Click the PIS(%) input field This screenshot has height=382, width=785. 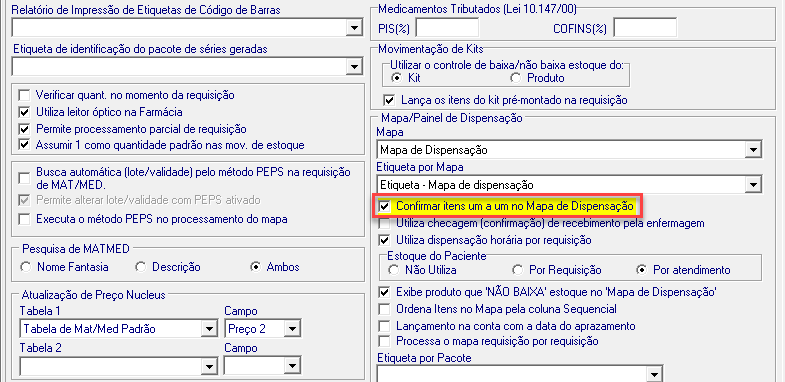447,28
